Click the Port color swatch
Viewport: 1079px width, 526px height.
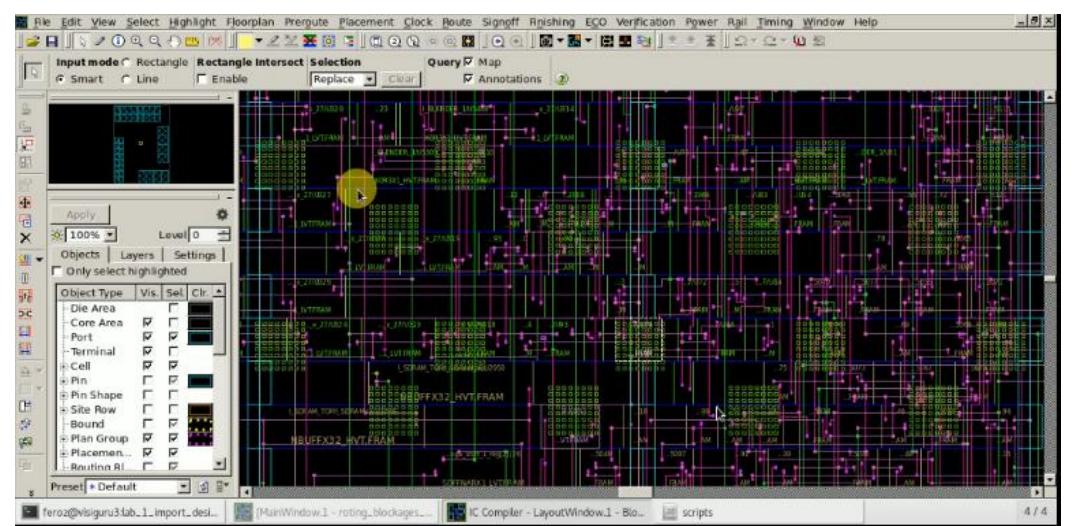tap(202, 337)
